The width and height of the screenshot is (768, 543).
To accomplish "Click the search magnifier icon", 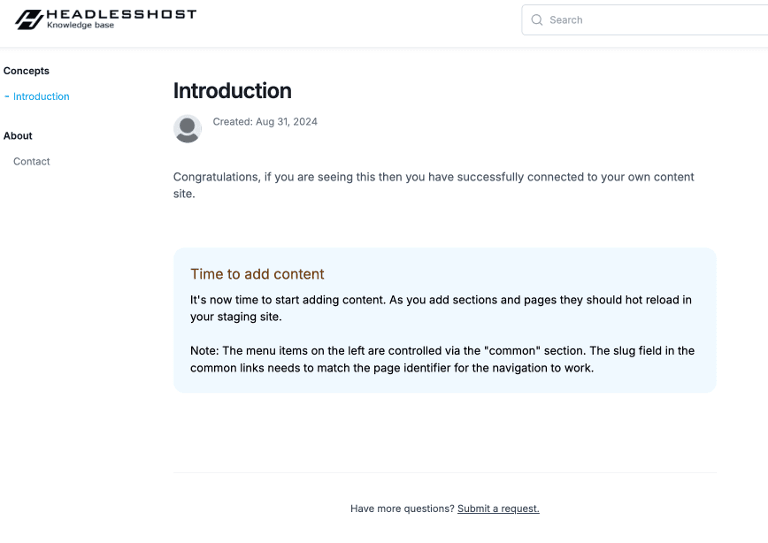I will pos(537,20).
